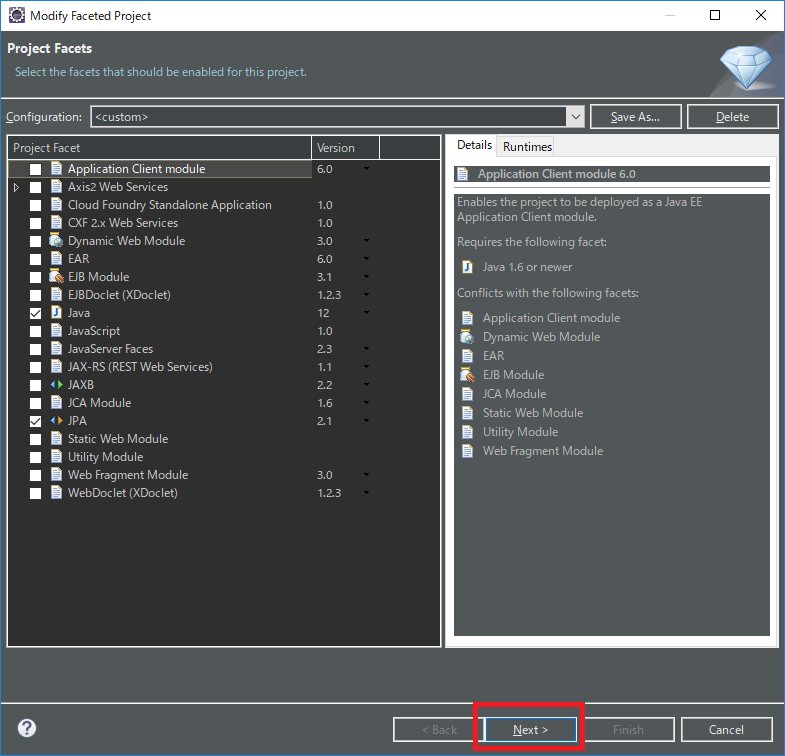
Task: Uncheck the JPA facet checkbox
Action: pos(35,422)
